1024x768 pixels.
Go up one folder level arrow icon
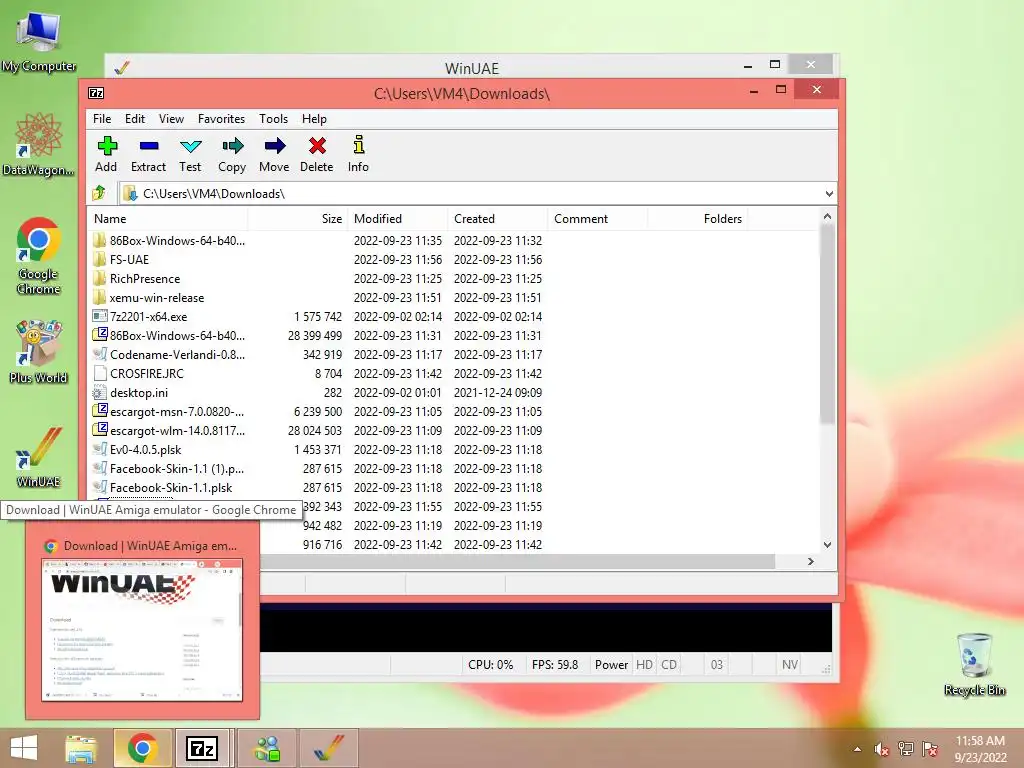(x=99, y=193)
